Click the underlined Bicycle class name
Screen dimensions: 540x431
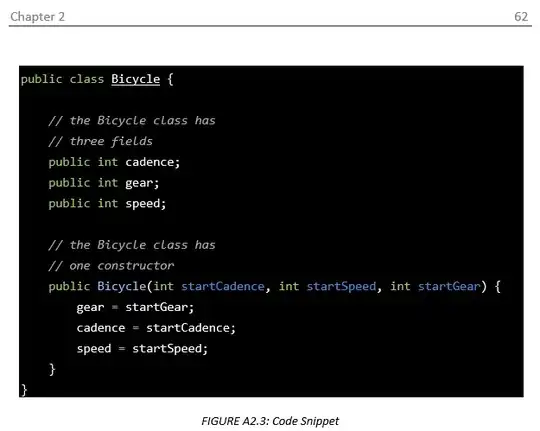coord(136,79)
